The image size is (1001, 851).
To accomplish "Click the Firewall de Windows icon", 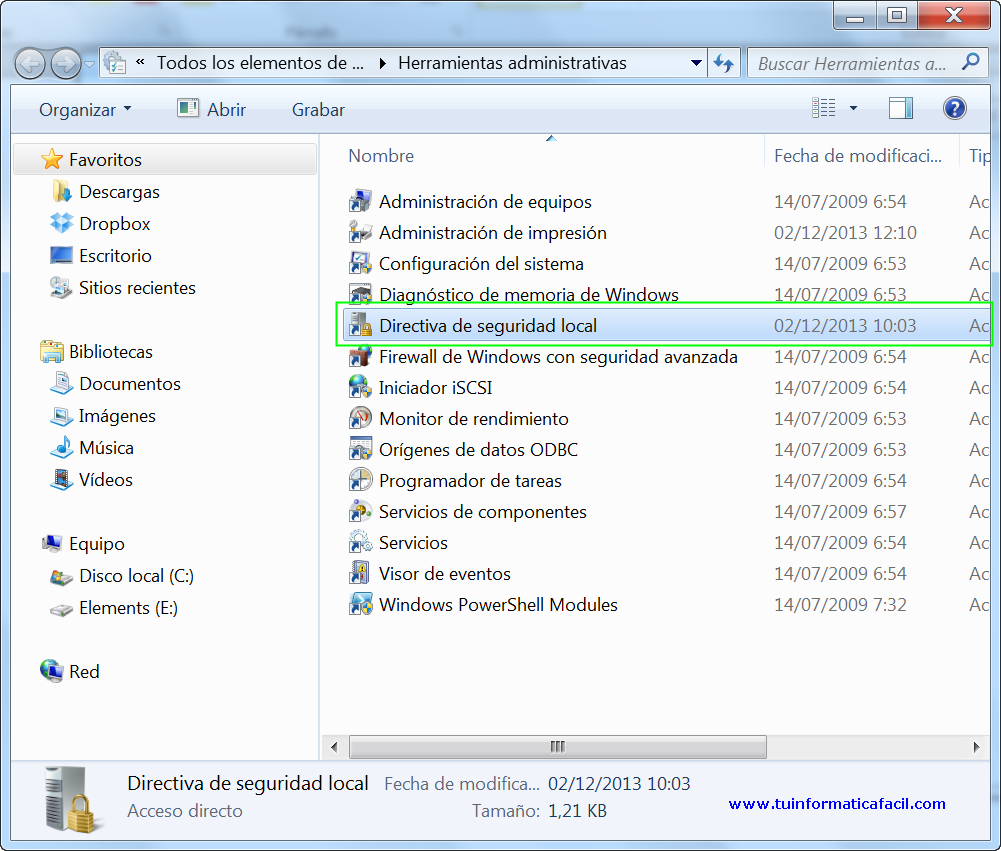I will coord(360,356).
